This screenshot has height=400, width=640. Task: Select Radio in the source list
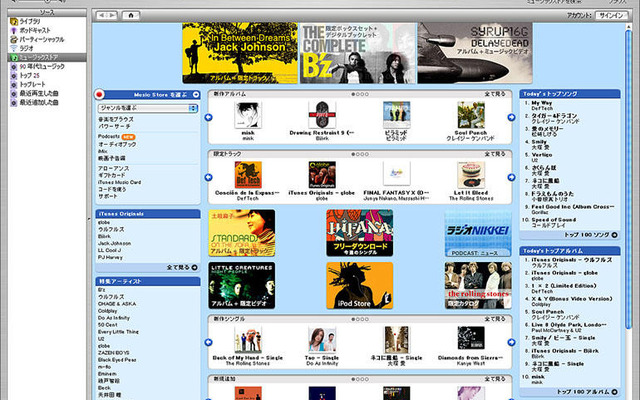pyautogui.click(x=26, y=48)
